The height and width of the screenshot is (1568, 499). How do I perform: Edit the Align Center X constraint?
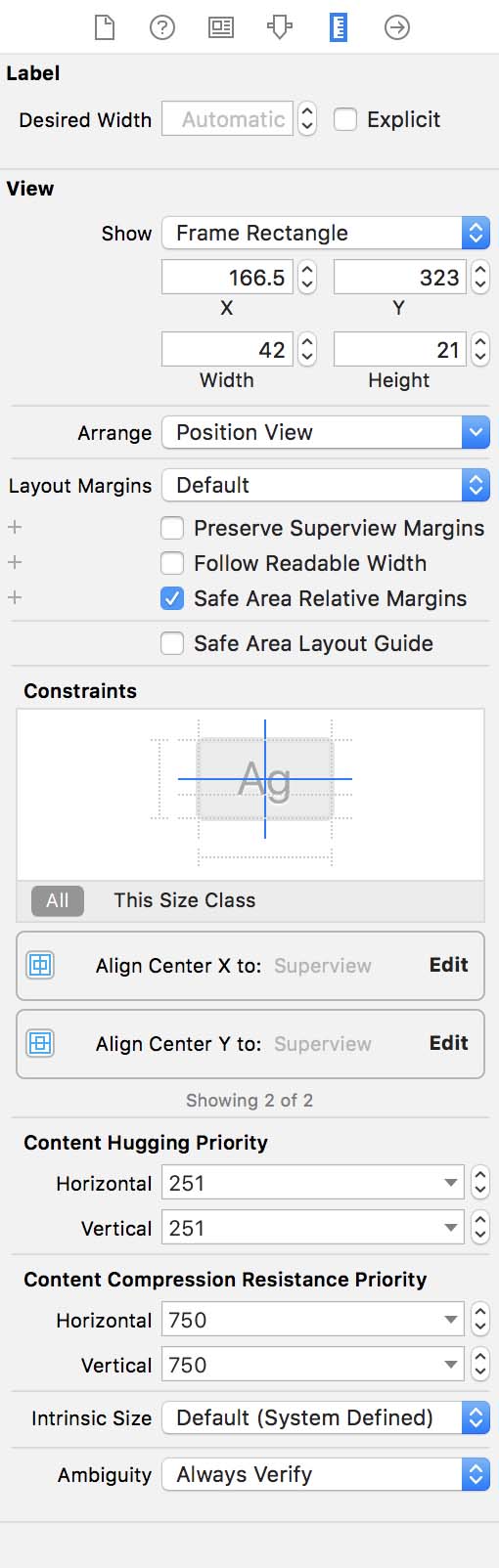(449, 965)
